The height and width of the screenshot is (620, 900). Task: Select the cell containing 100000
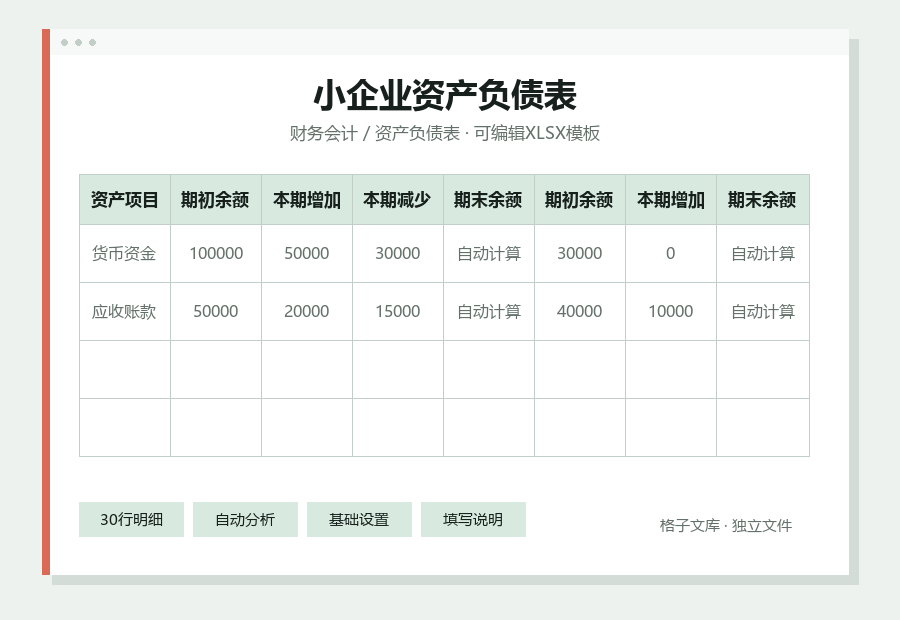(216, 253)
